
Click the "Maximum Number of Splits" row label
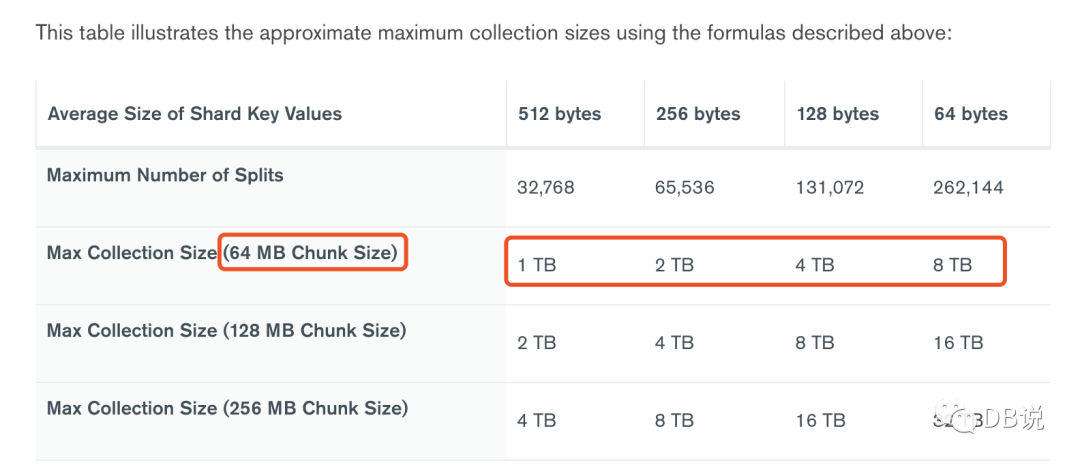165,175
